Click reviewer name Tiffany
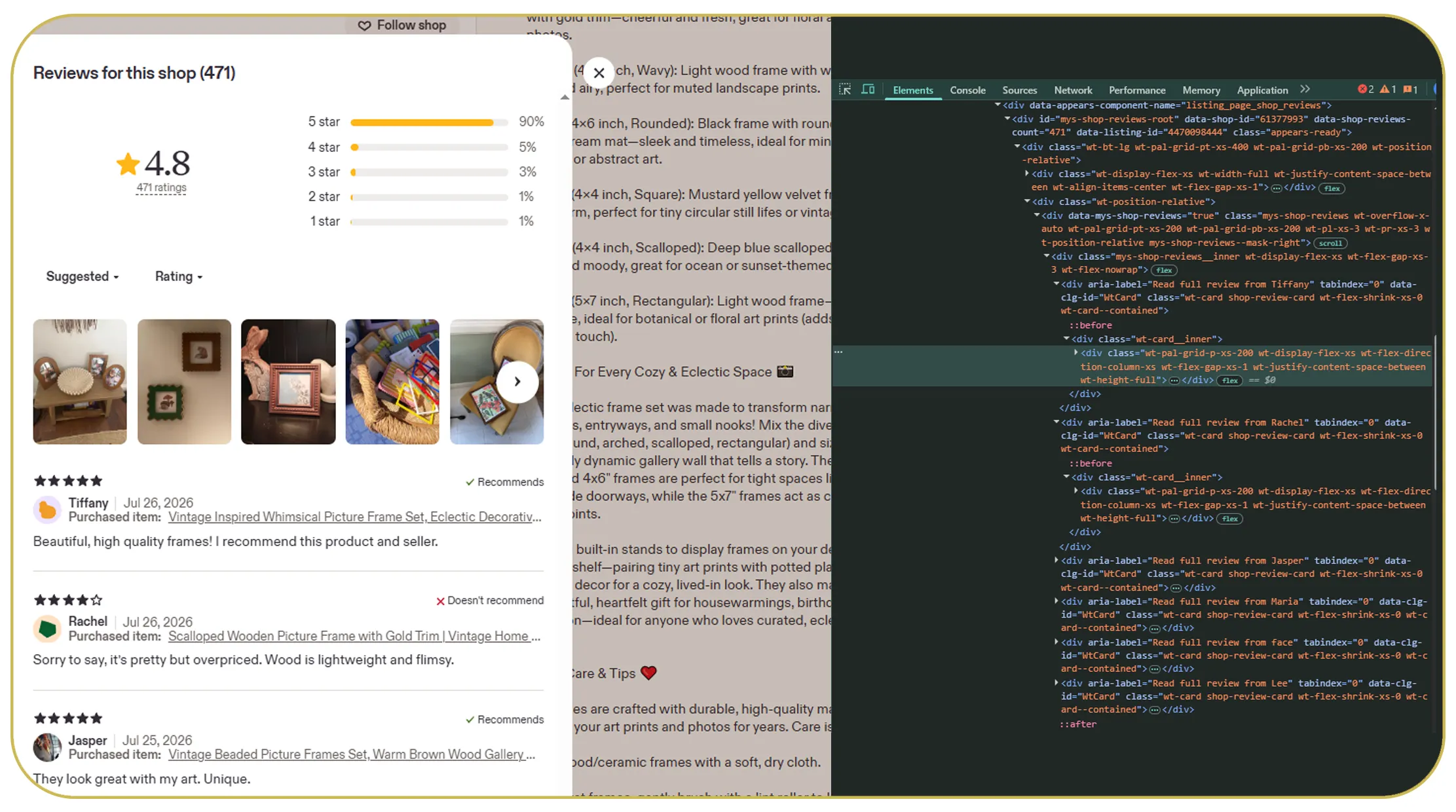The image size is (1456, 812). tap(88, 502)
